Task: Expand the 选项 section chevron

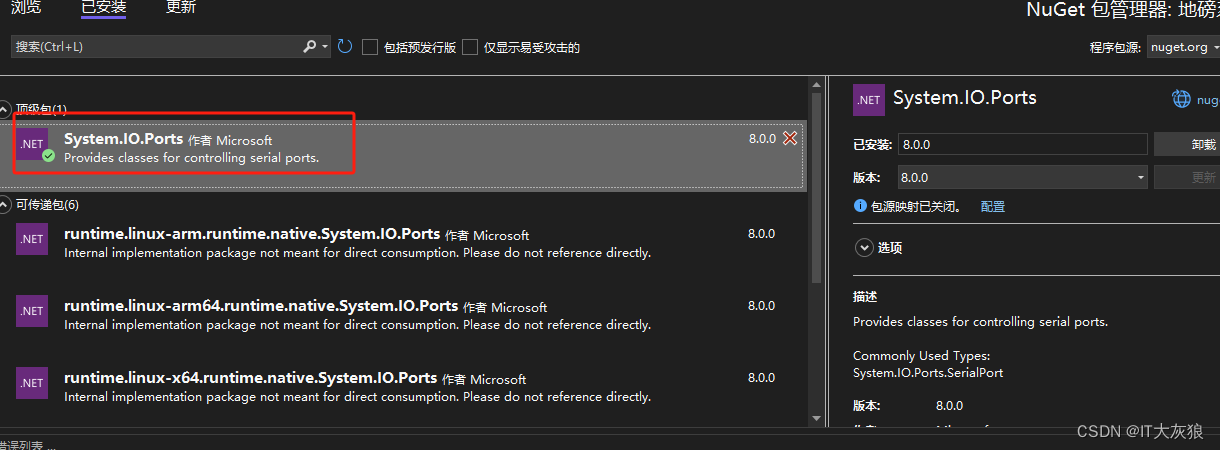Action: click(x=863, y=247)
